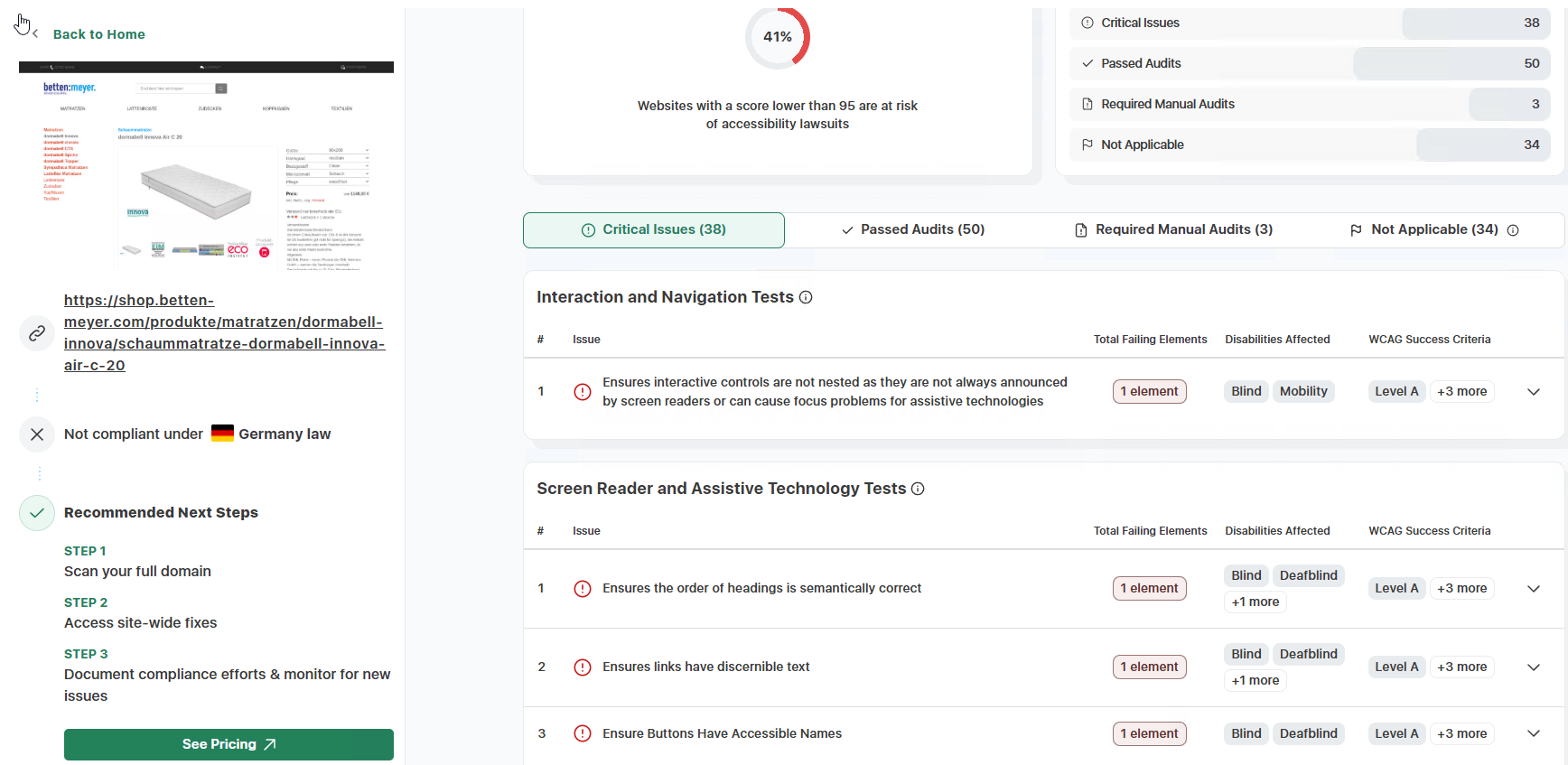Viewport: 1568px width, 765px height.
Task: Click the scanned website screenshot thumbnail
Action: 206,166
